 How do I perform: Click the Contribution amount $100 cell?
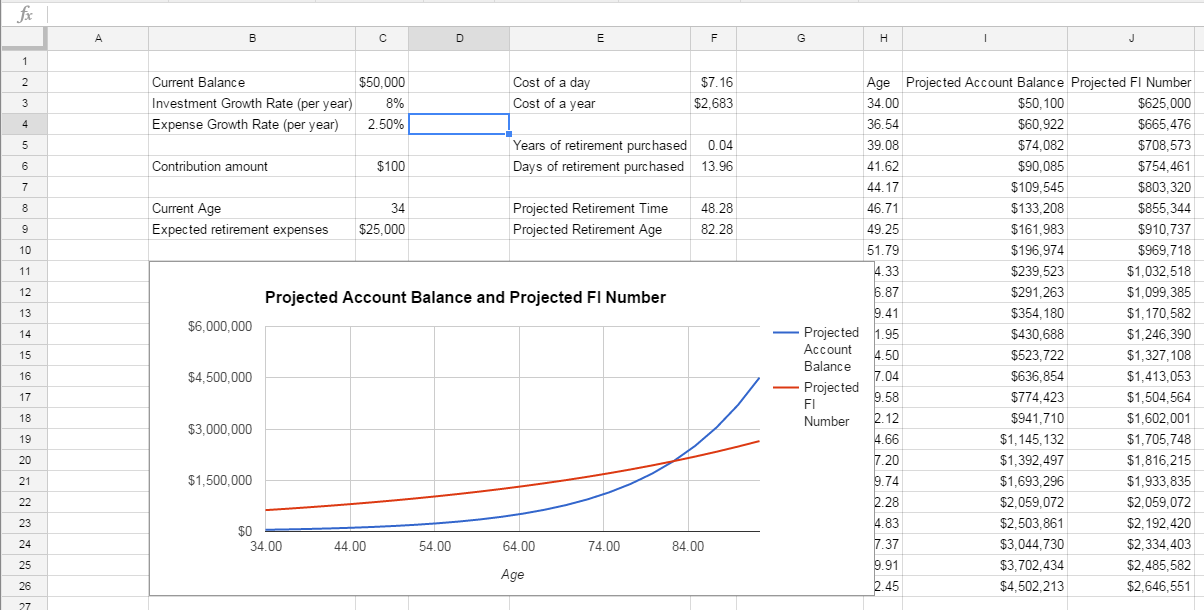(x=383, y=166)
